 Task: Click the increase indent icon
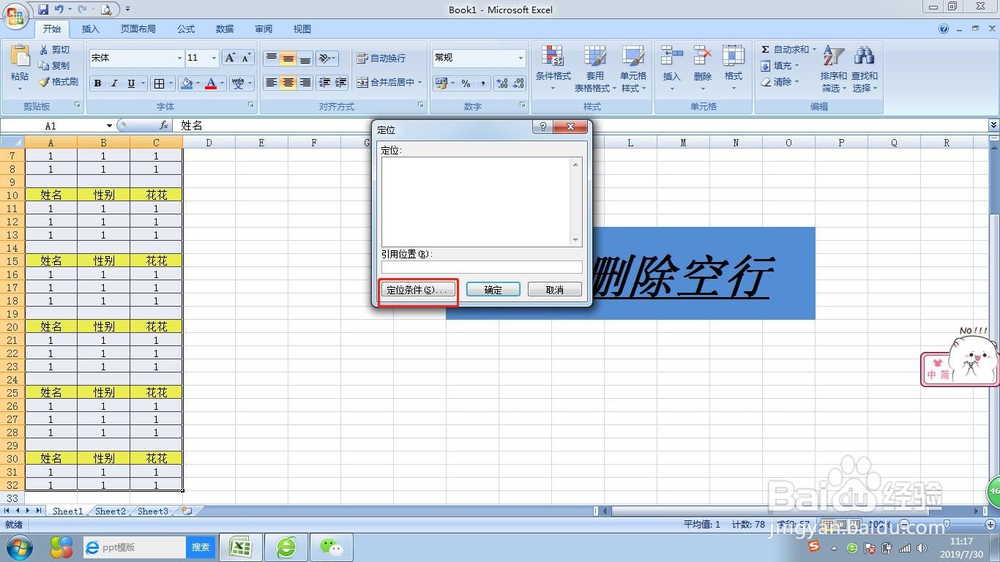pos(341,82)
